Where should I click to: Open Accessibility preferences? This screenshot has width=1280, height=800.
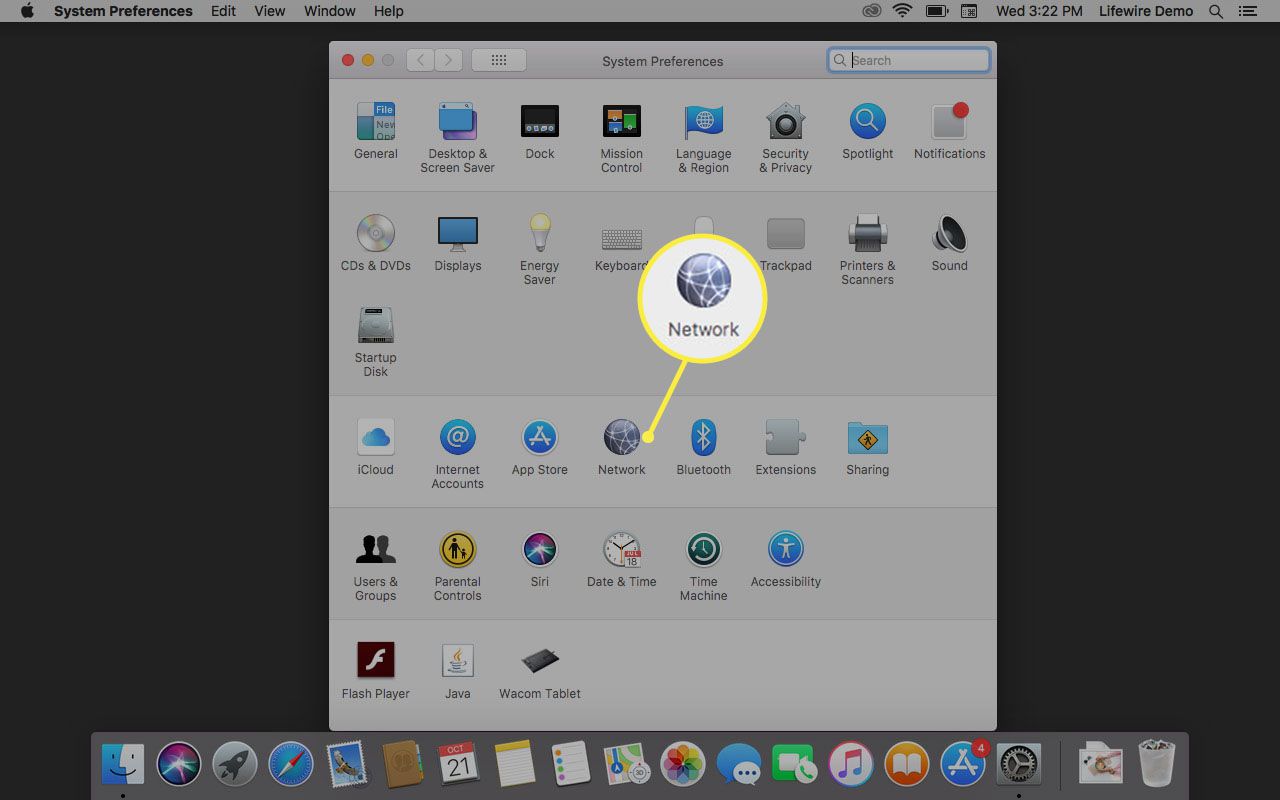point(786,559)
